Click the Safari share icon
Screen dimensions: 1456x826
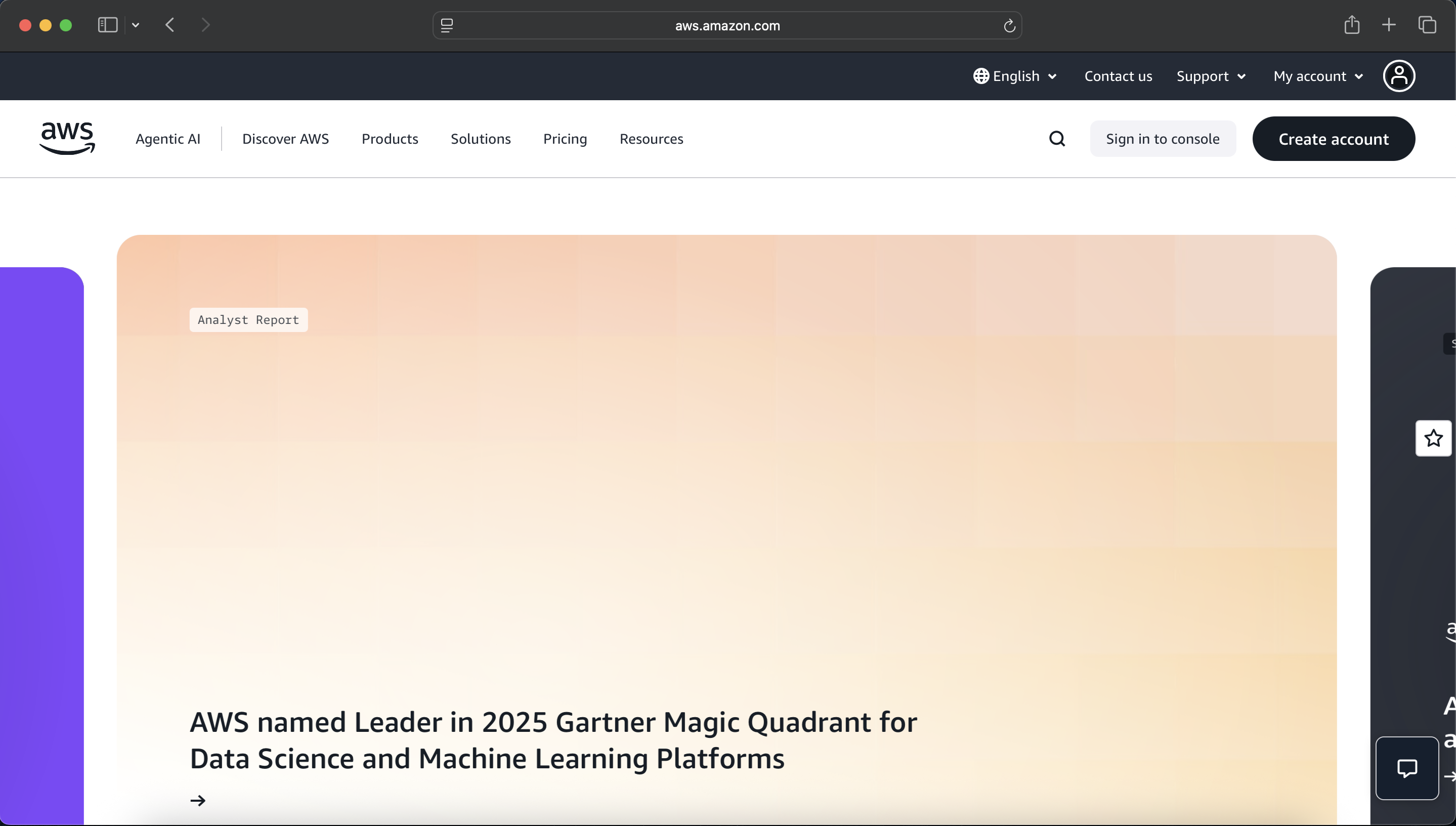point(1352,25)
